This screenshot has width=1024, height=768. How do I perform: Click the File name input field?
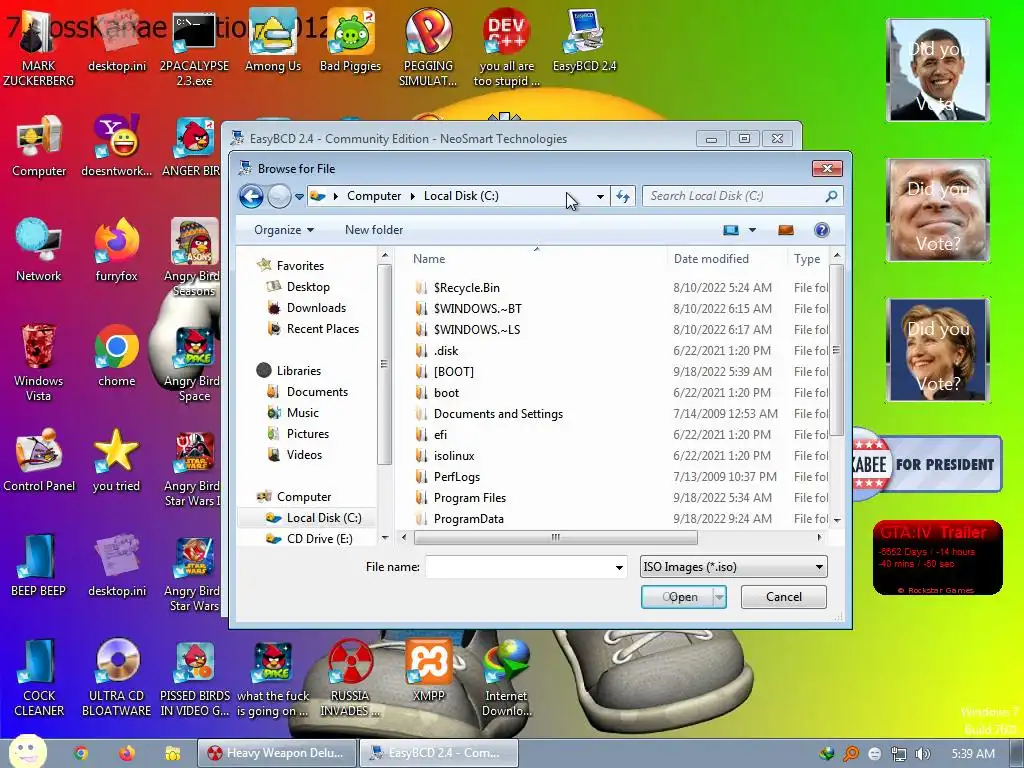tap(519, 567)
